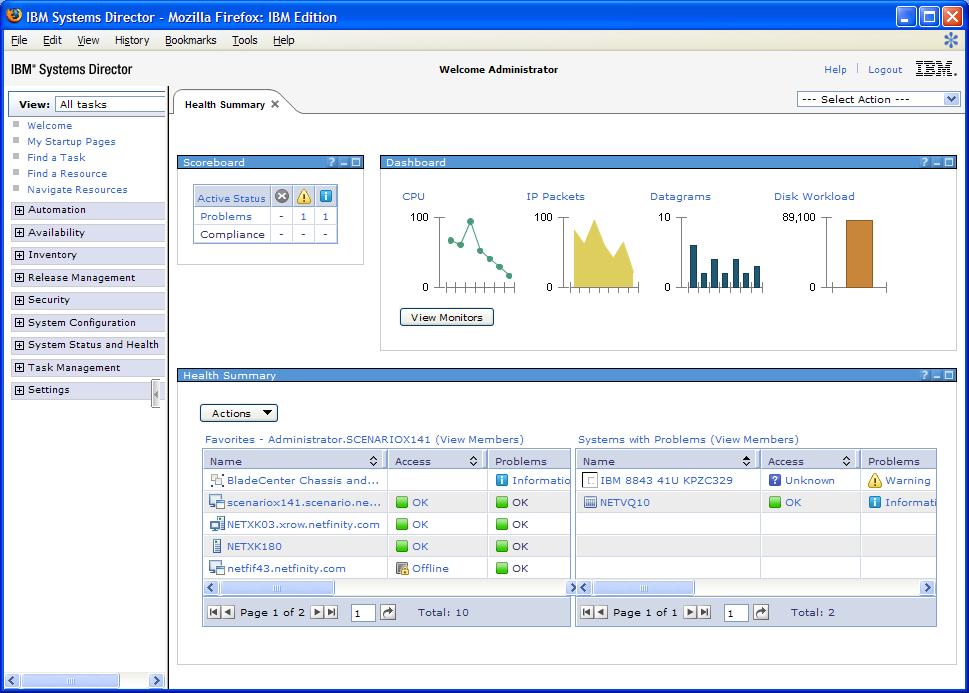This screenshot has height=693, width=969.
Task: Click the information icon in Scoreboard header
Action: click(x=326, y=197)
